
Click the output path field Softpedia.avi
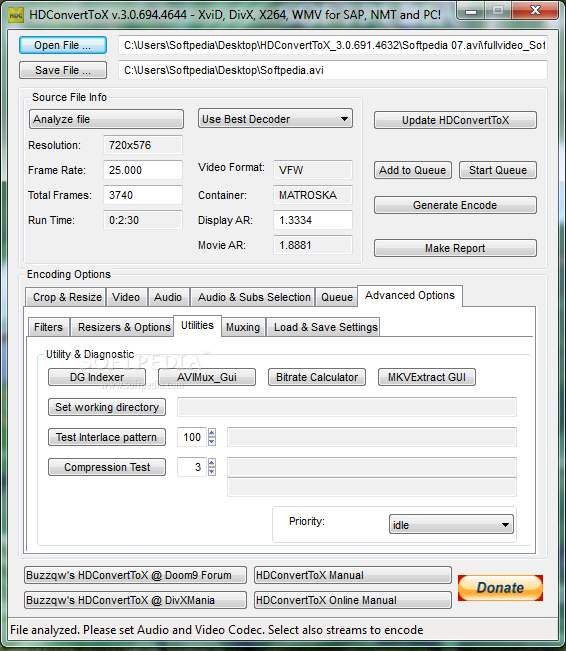tap(333, 70)
